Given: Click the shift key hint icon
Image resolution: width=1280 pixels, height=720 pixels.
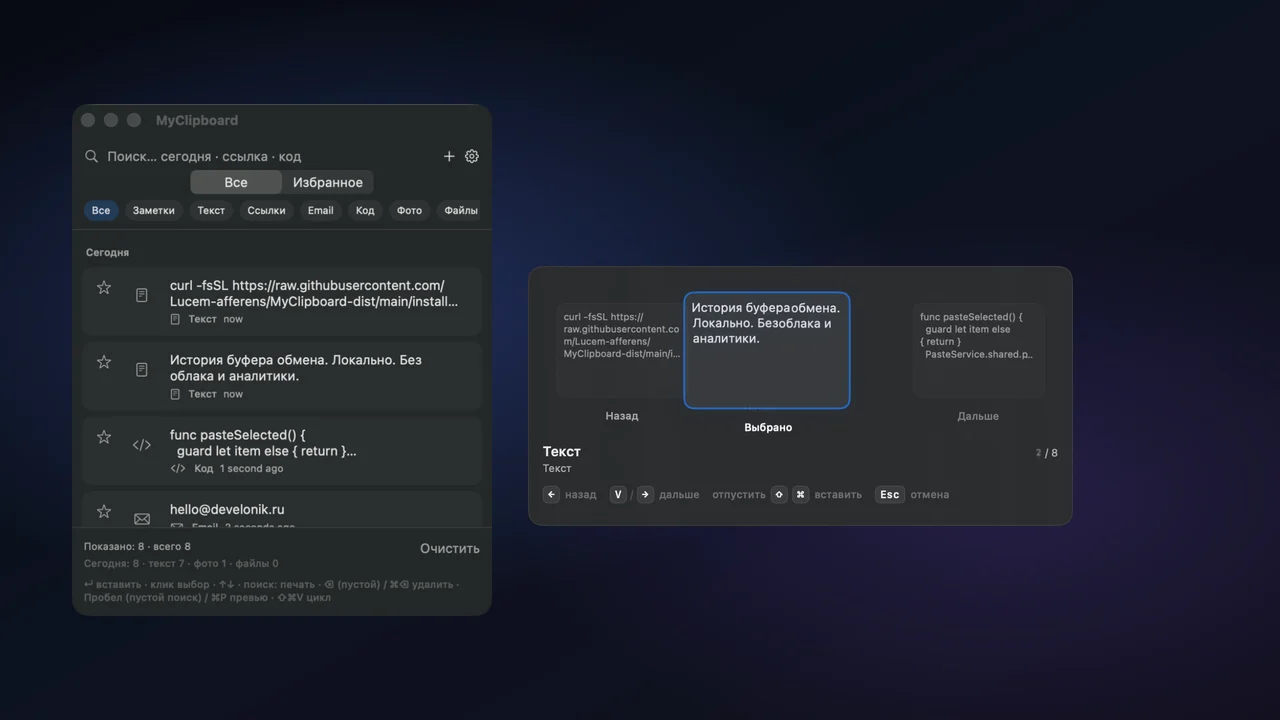Looking at the screenshot, I should click(779, 494).
